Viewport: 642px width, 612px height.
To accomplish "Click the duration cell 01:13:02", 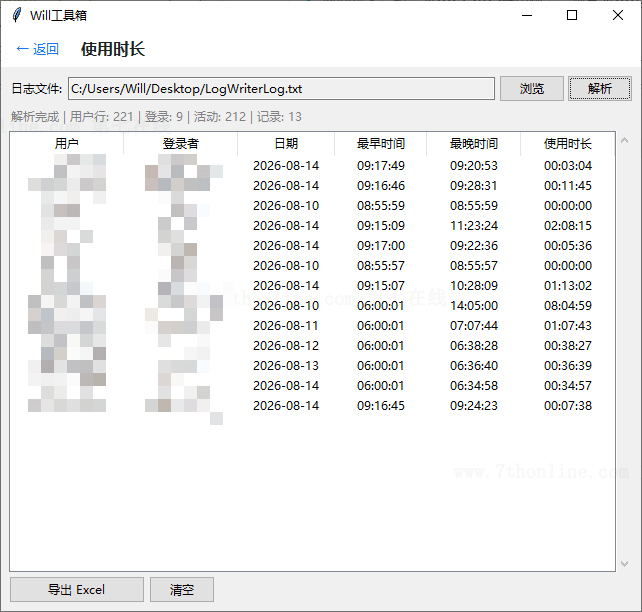I will pos(567,285).
